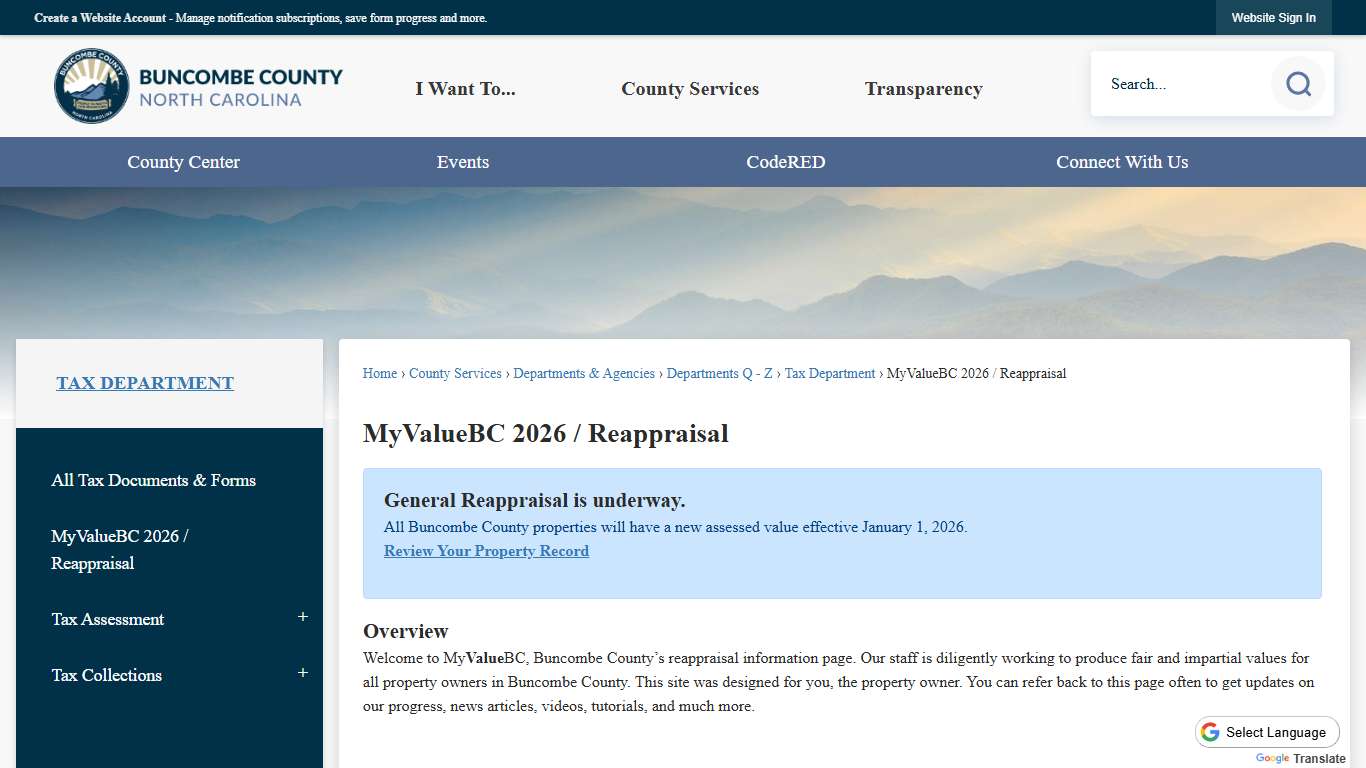Expand the Tax Collections menu

point(302,674)
